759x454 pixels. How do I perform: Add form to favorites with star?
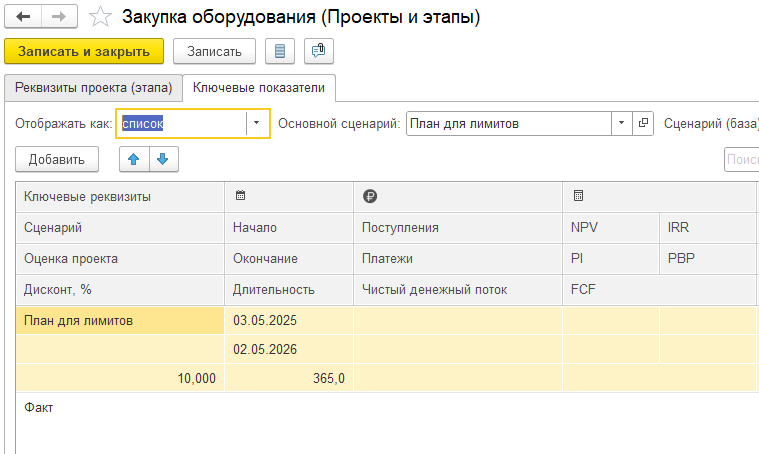coord(100,17)
